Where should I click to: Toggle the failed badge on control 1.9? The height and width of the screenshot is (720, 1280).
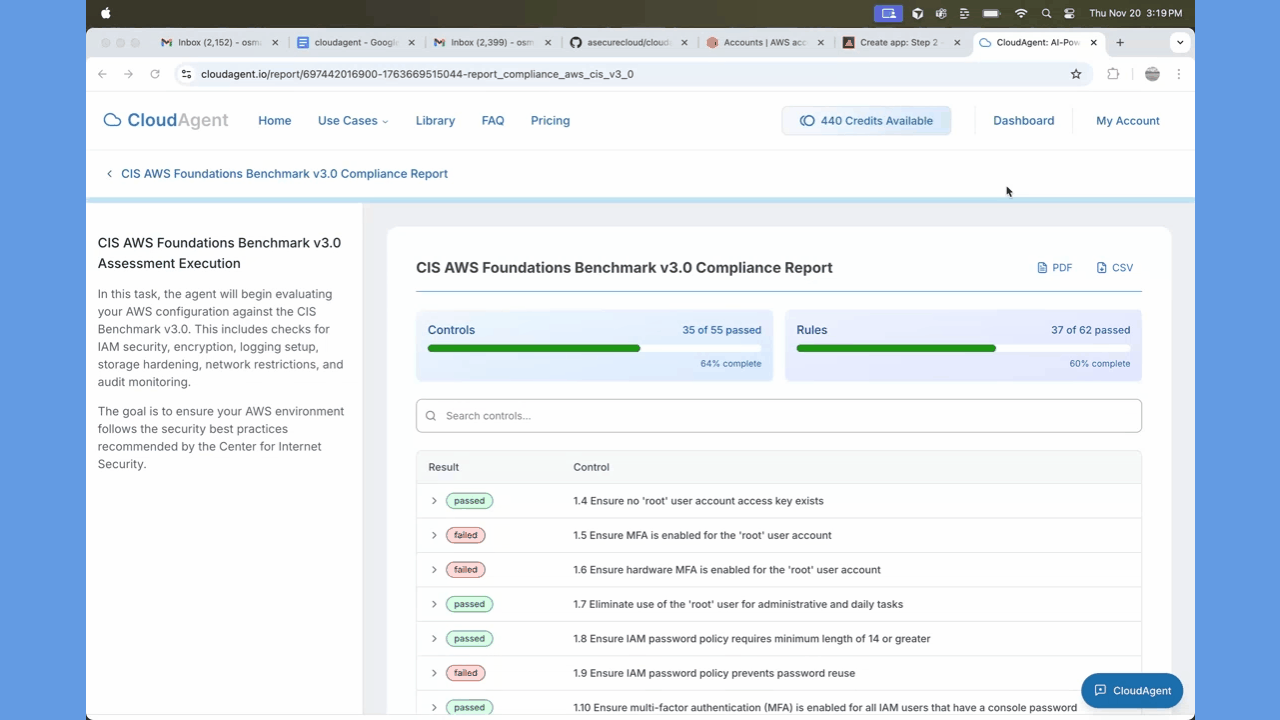pos(465,672)
